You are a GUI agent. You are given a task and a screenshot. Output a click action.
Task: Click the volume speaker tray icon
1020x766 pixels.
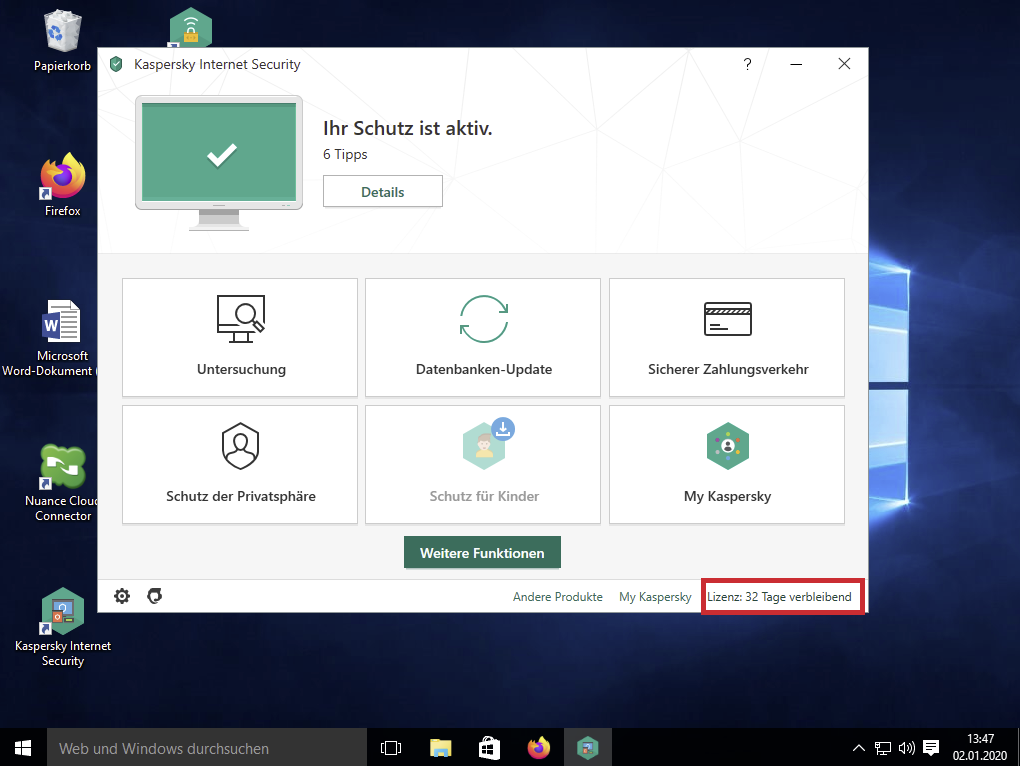(906, 748)
